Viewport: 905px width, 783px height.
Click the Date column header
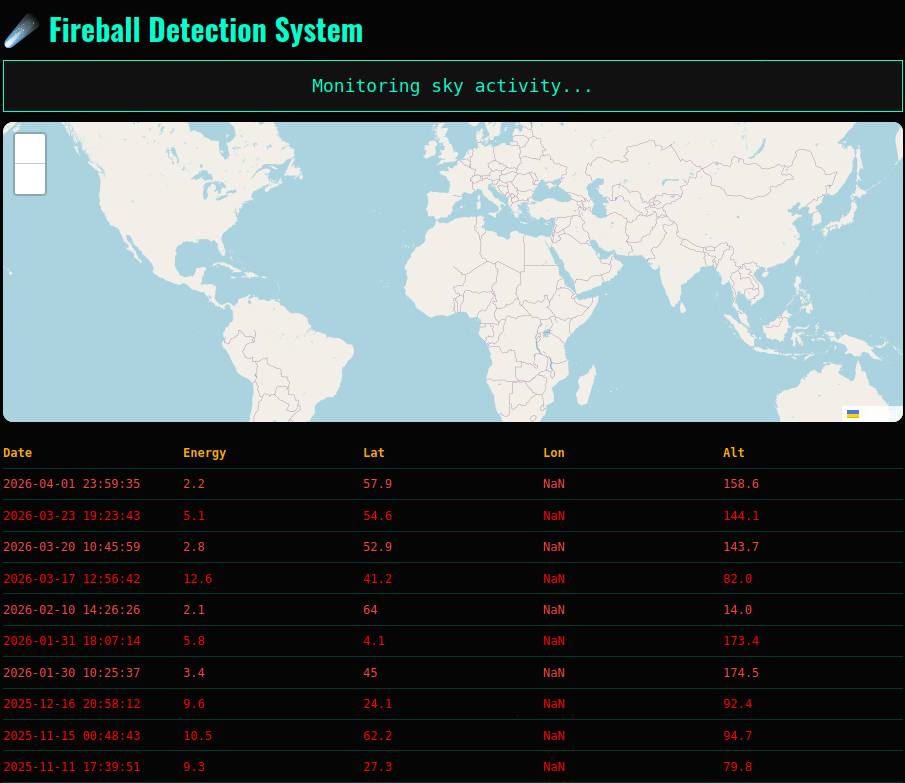coord(18,453)
